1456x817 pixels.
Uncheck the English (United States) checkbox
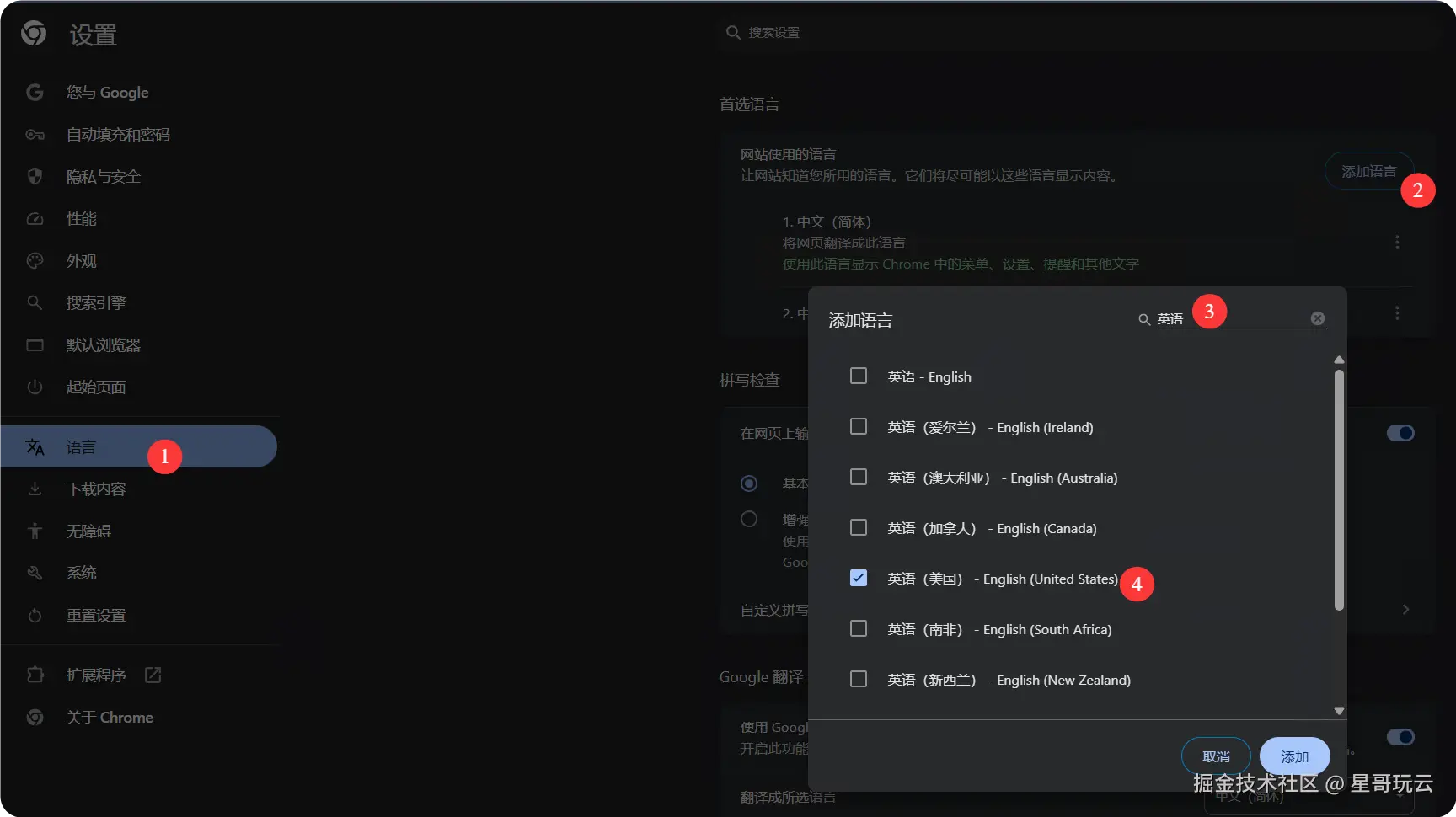tap(859, 578)
